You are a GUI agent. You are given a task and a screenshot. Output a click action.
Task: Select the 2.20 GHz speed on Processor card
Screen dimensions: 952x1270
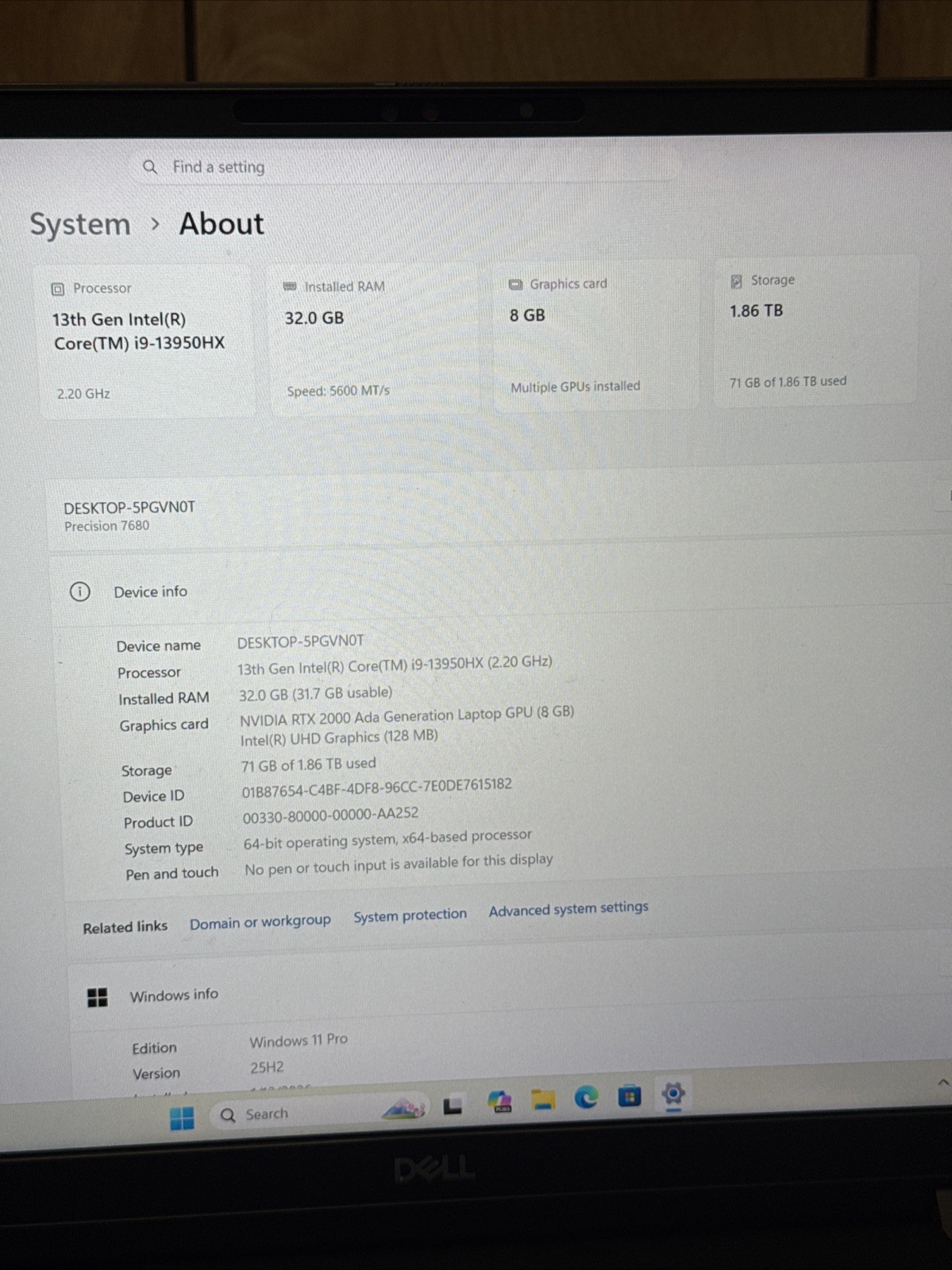83,393
